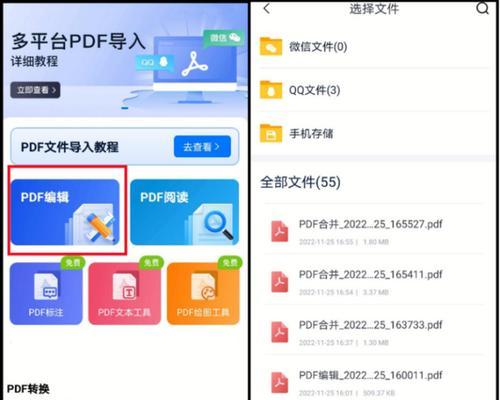The height and width of the screenshot is (400, 500).
Task: Click the phone storage folder icon
Action: (271, 133)
